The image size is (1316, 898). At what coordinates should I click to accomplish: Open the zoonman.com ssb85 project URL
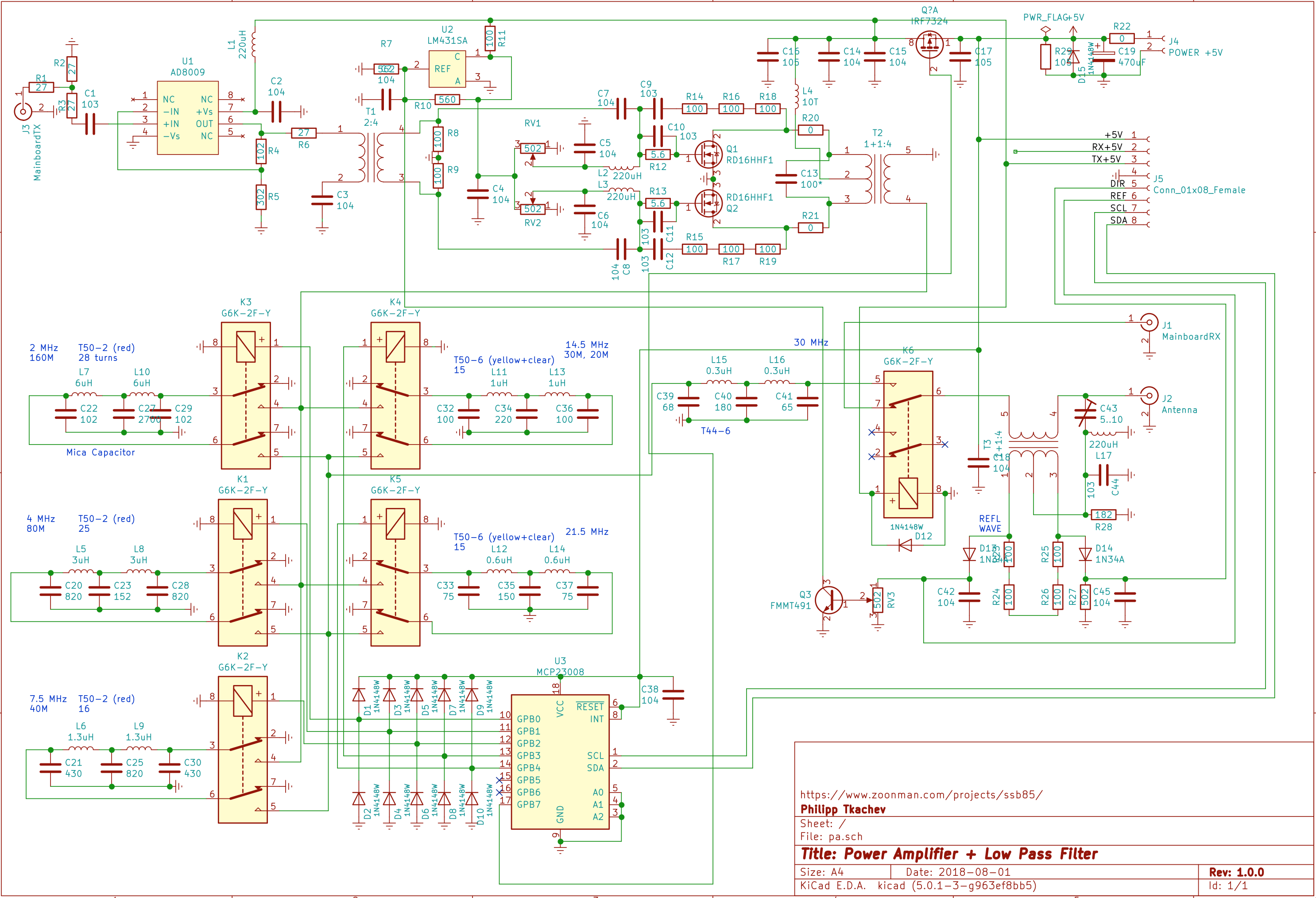pyautogui.click(x=921, y=794)
